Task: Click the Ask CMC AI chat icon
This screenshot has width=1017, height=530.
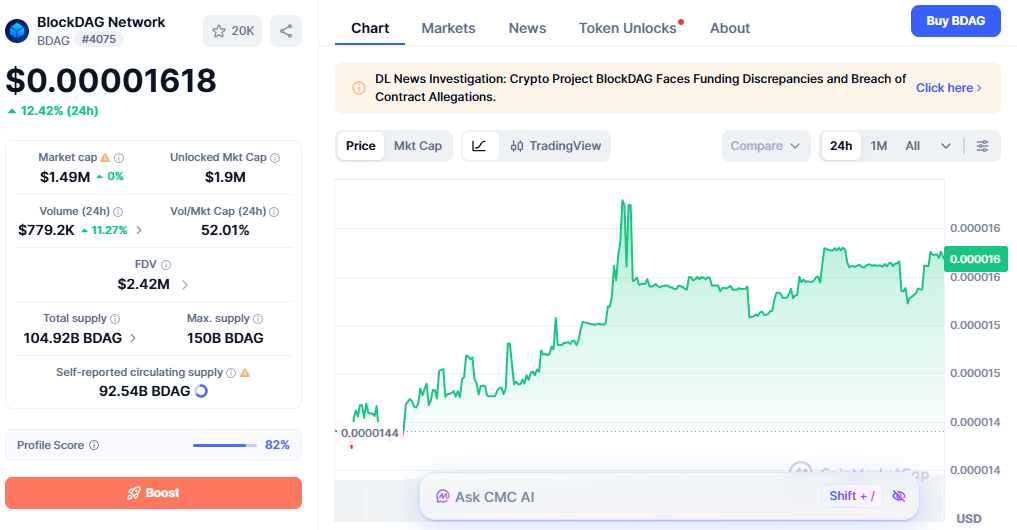Action: click(442, 497)
